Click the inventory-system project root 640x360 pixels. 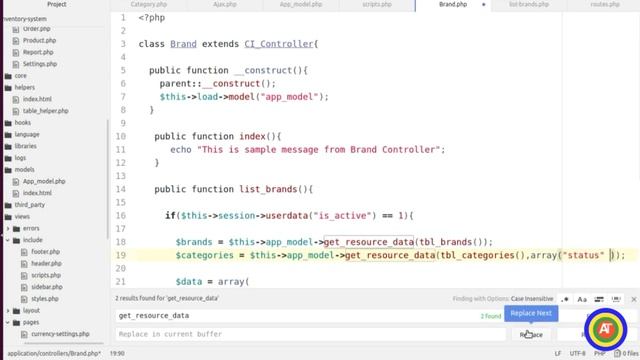[x=25, y=19]
